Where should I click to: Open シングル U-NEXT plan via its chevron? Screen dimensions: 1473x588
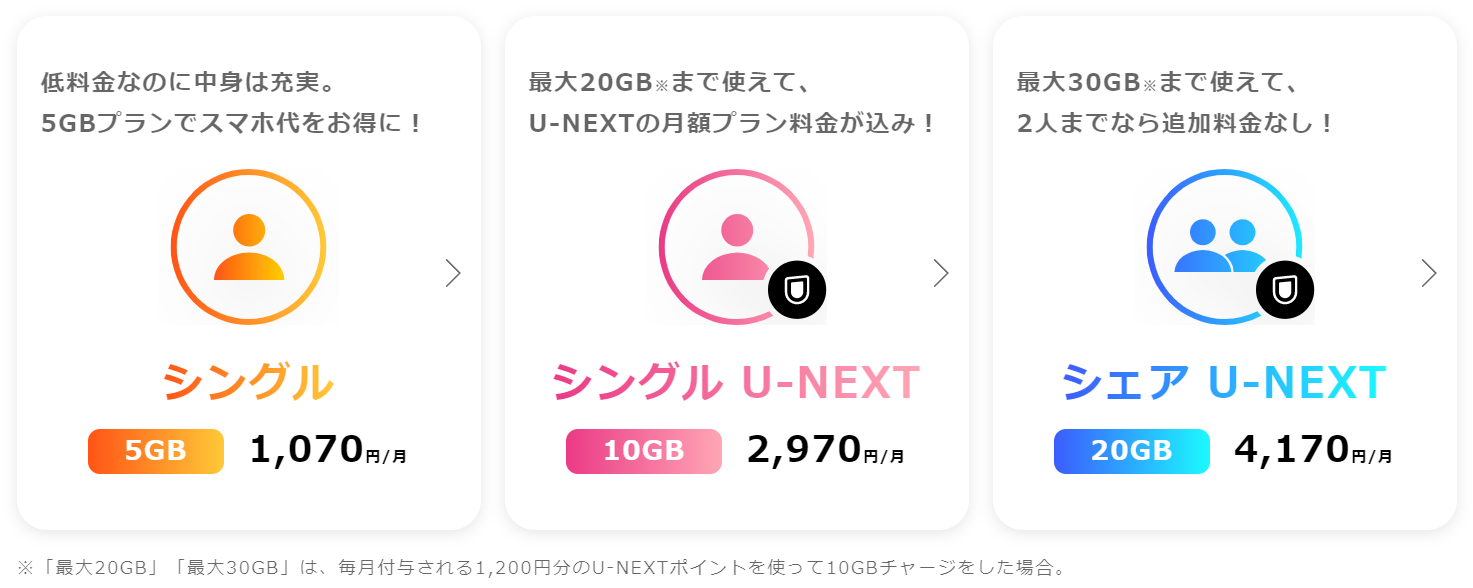(x=941, y=273)
